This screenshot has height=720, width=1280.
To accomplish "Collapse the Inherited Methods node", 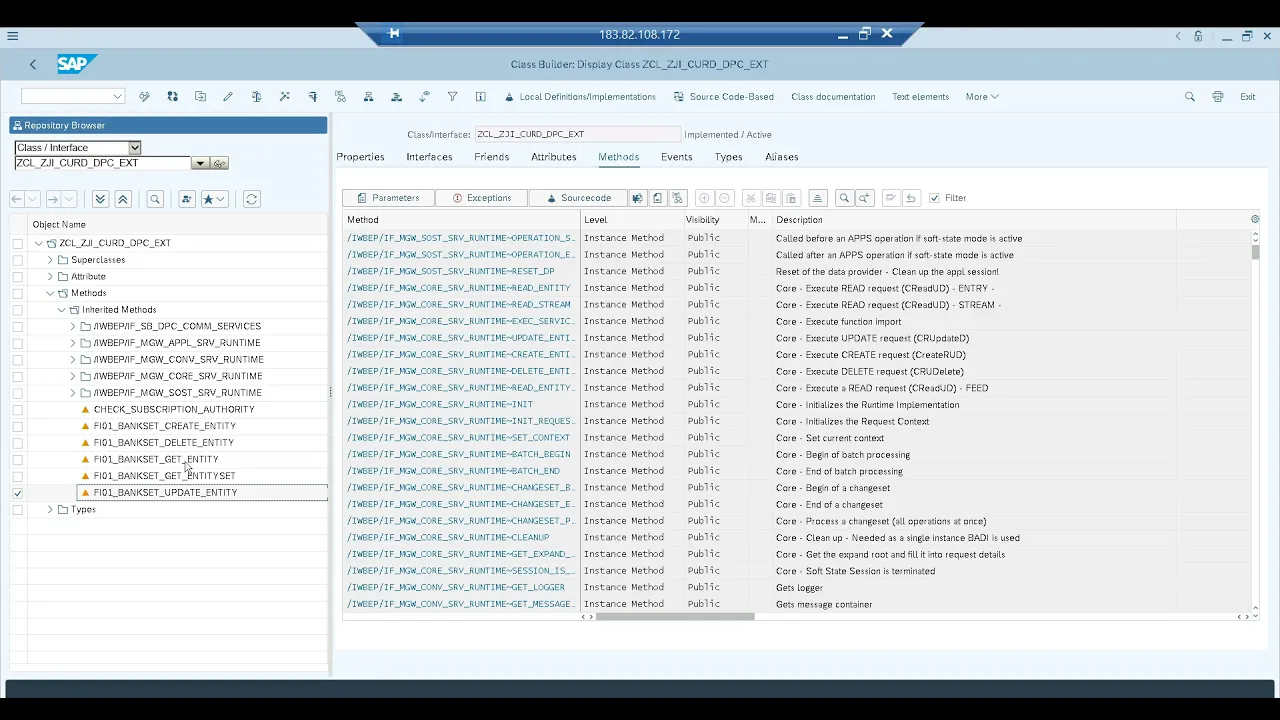I will click(x=61, y=310).
